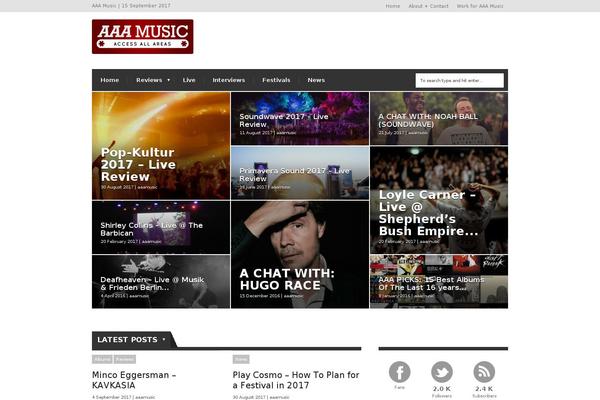
Task: Open Play Cosmo festival planning post
Action: [296, 380]
